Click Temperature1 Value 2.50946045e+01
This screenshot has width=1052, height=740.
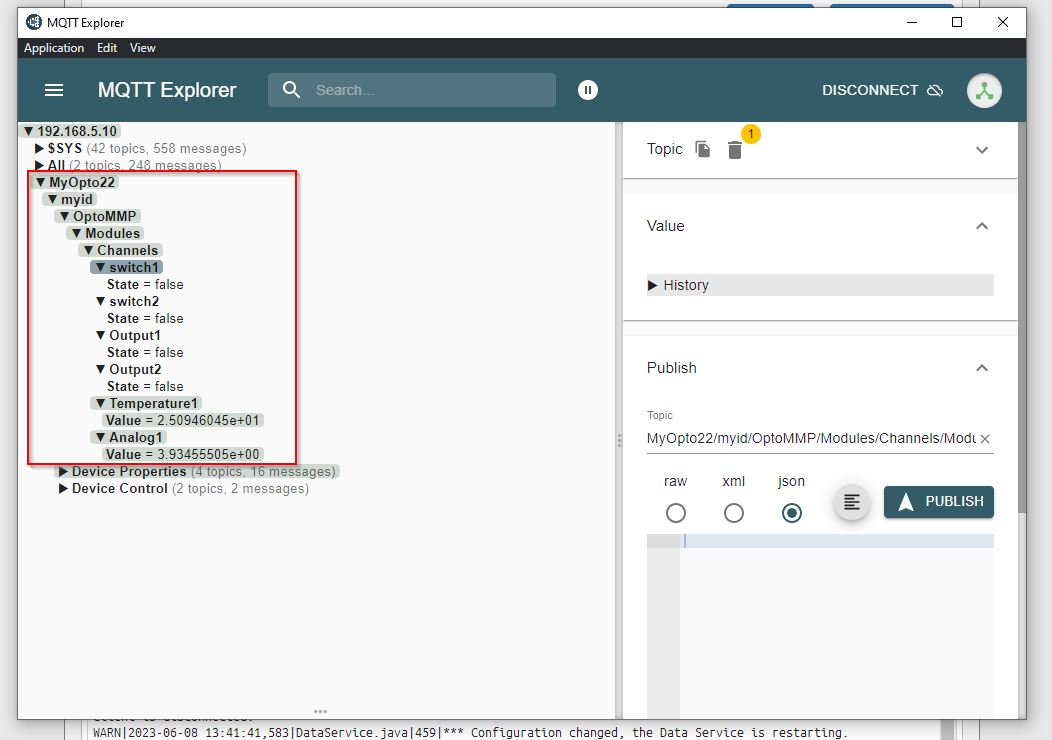click(182, 421)
